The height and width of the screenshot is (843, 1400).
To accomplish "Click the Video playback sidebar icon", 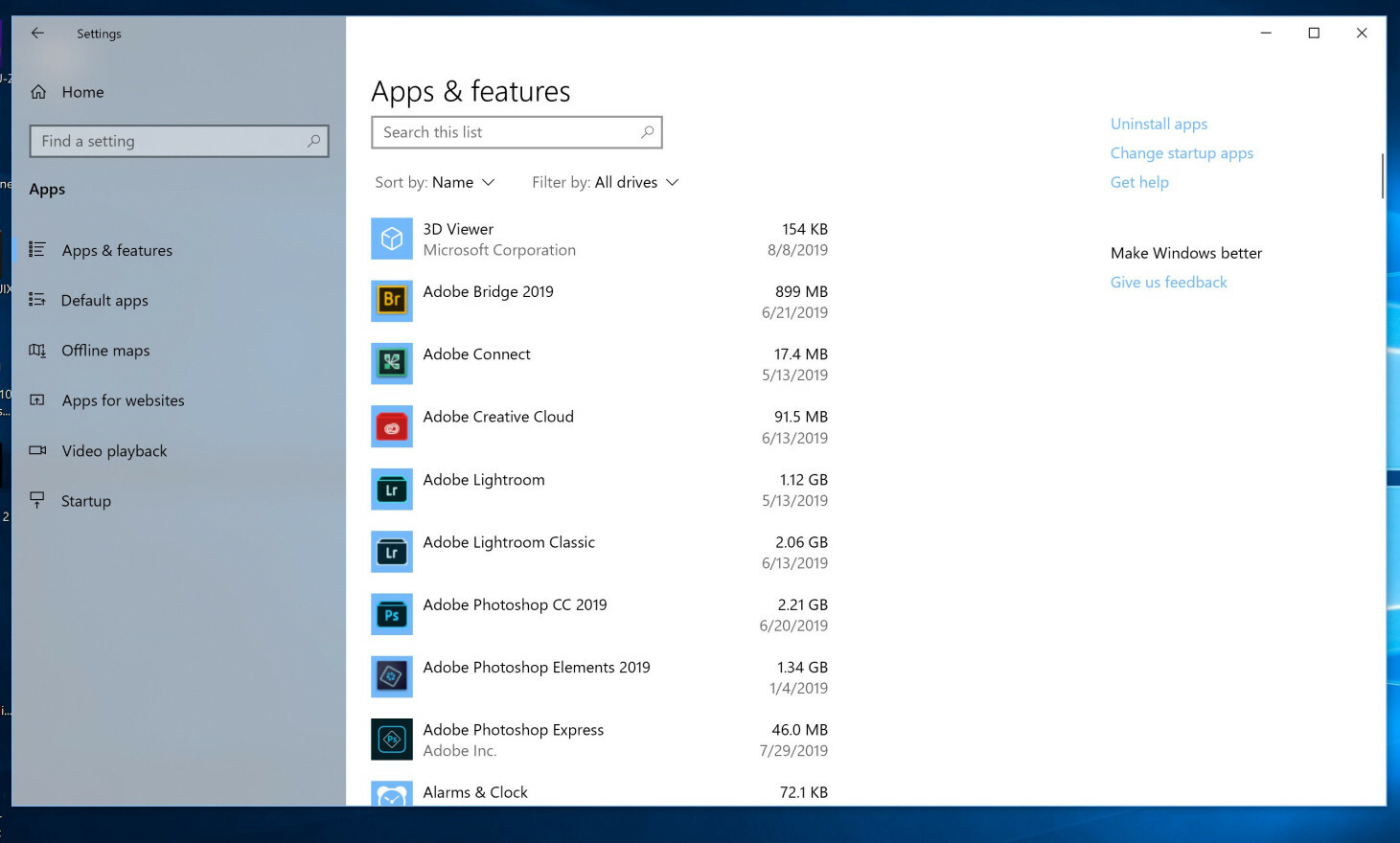I will tap(37, 450).
